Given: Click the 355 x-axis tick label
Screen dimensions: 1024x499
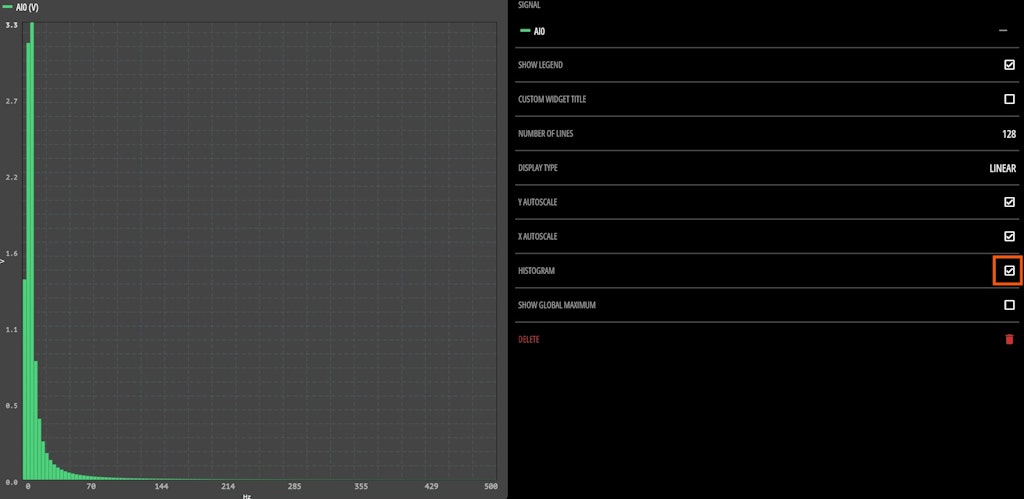Looking at the screenshot, I should pos(360,487).
